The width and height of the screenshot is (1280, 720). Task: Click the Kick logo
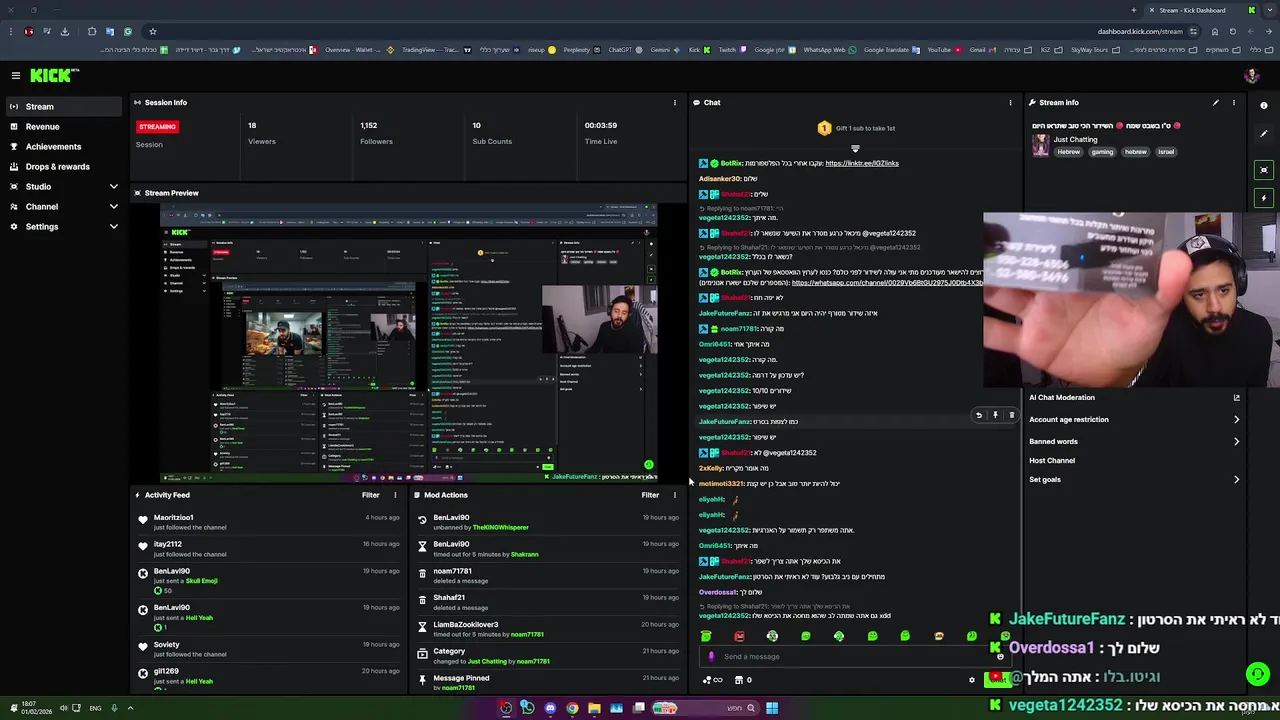pyautogui.click(x=54, y=75)
